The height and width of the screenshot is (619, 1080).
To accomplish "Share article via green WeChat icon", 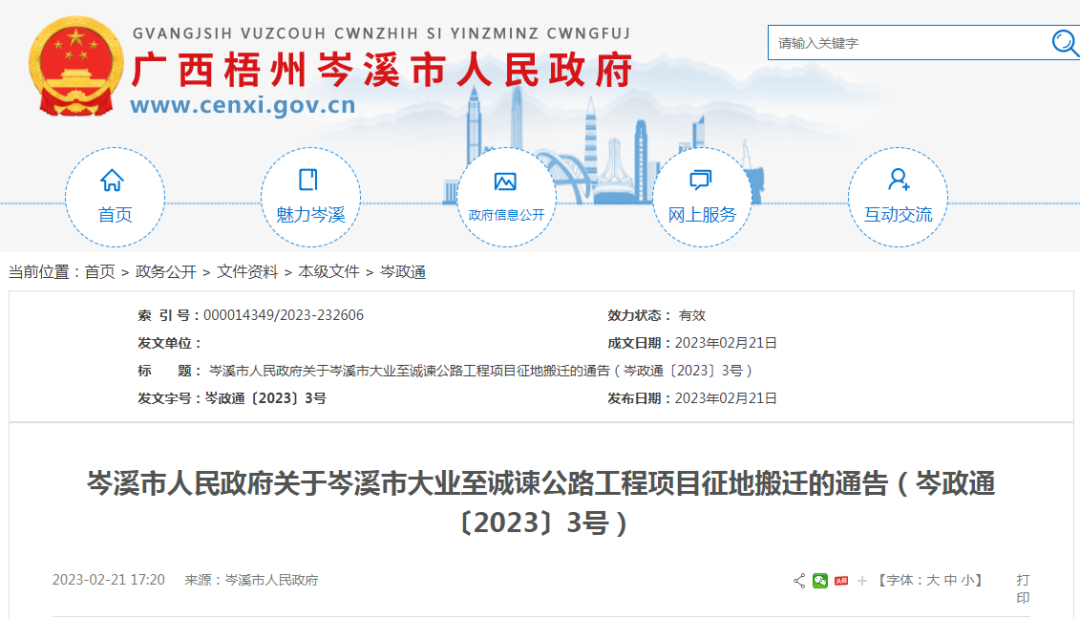I will point(820,580).
